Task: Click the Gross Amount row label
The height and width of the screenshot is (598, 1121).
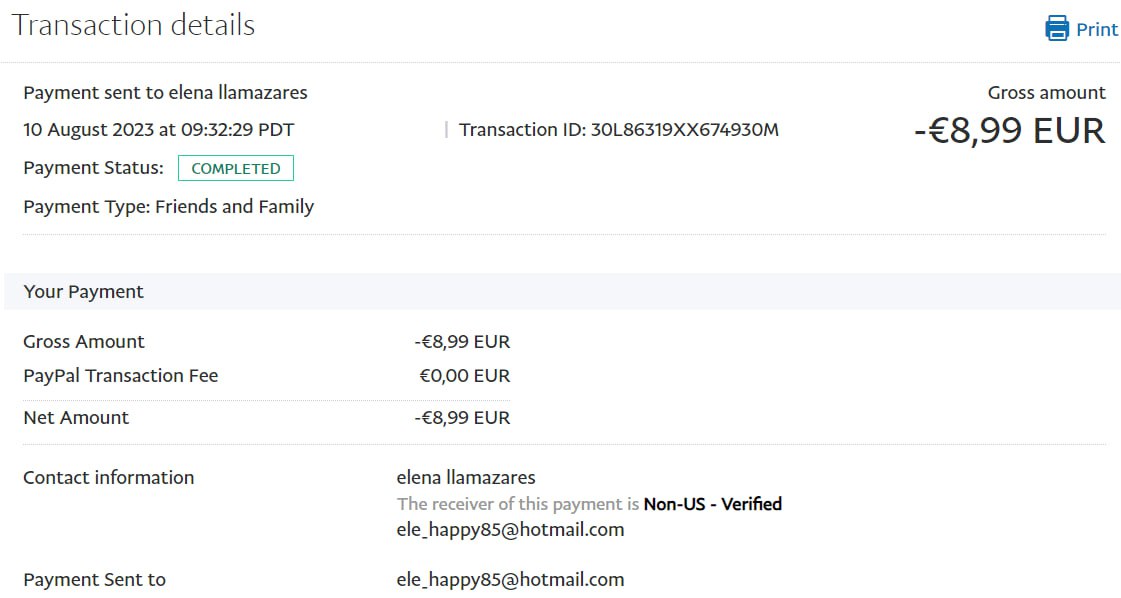Action: (x=84, y=341)
